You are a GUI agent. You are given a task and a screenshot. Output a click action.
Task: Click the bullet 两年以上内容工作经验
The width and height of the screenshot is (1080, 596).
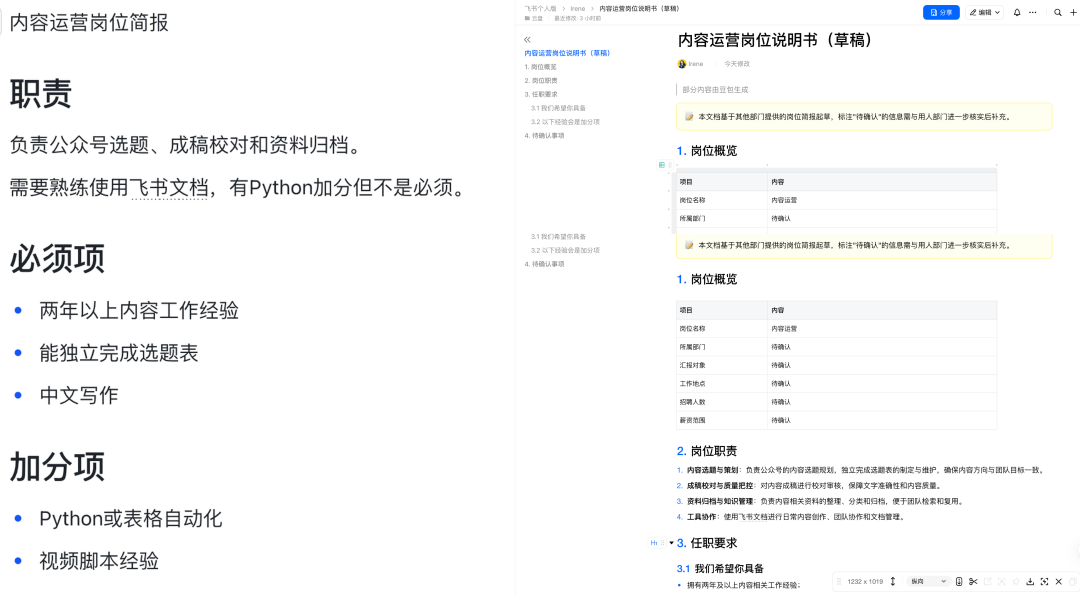point(139,311)
